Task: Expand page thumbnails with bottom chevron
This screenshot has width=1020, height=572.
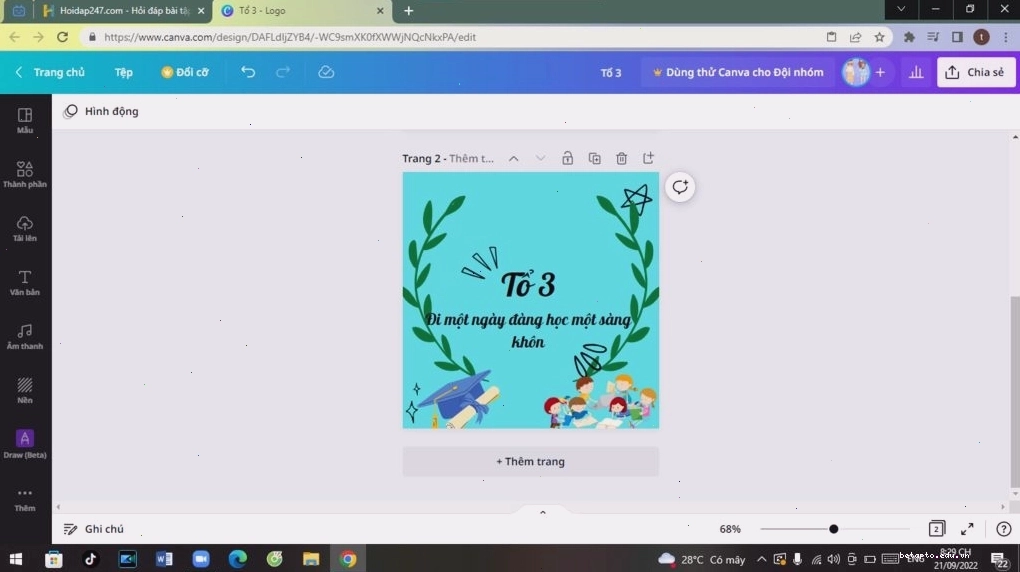Action: click(x=543, y=512)
